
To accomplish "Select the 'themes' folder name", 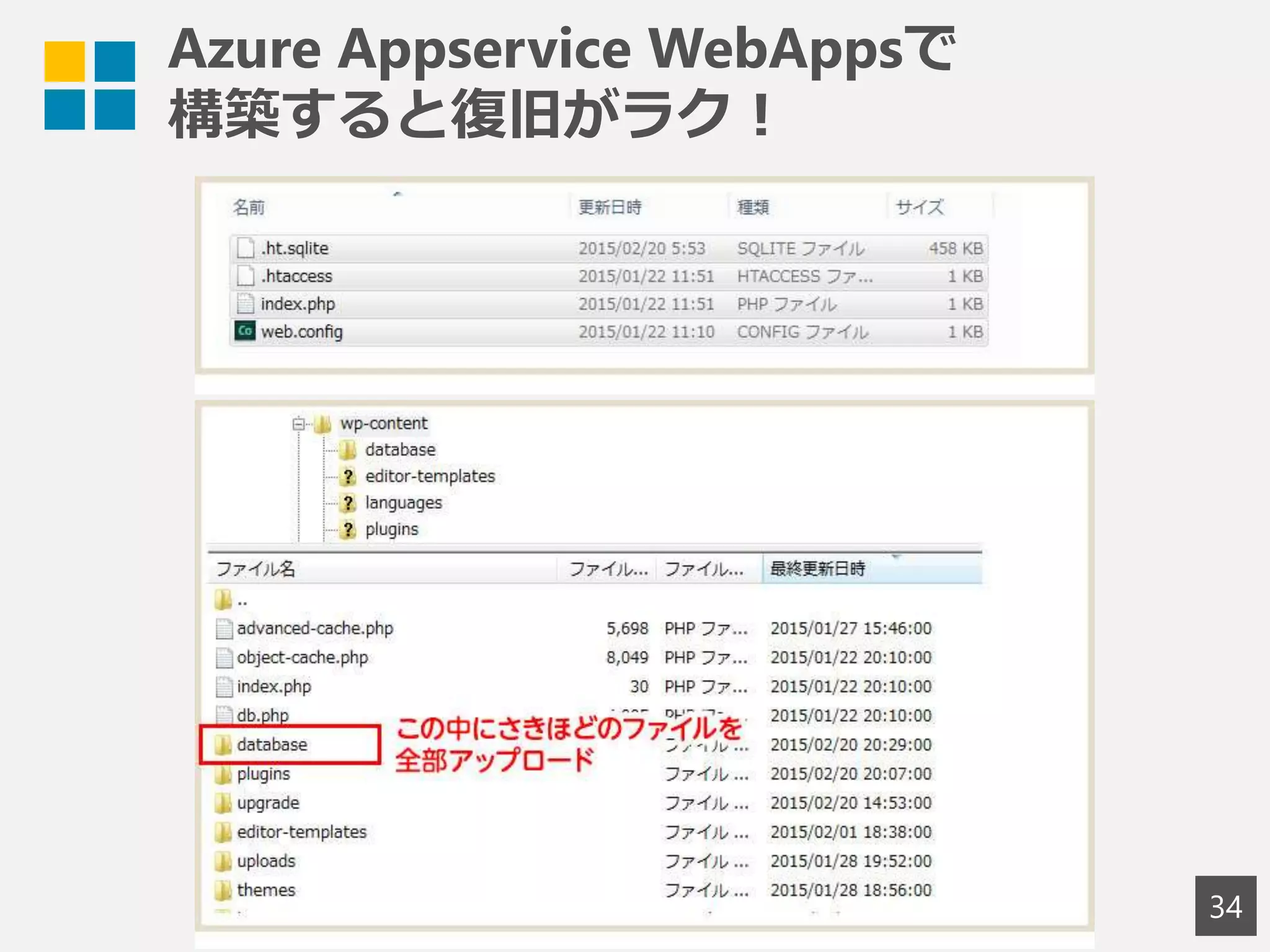I will pyautogui.click(x=266, y=891).
